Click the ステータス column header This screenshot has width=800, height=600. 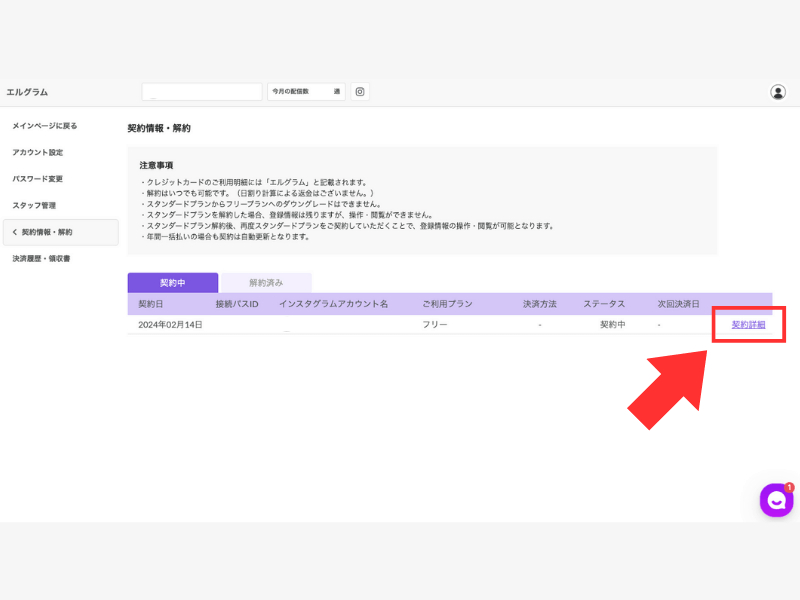tap(604, 304)
